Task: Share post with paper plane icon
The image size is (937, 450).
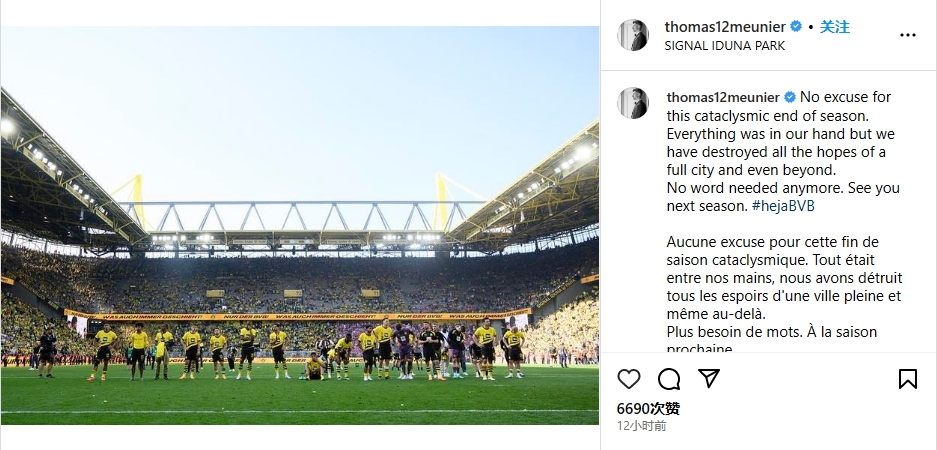Action: 709,378
